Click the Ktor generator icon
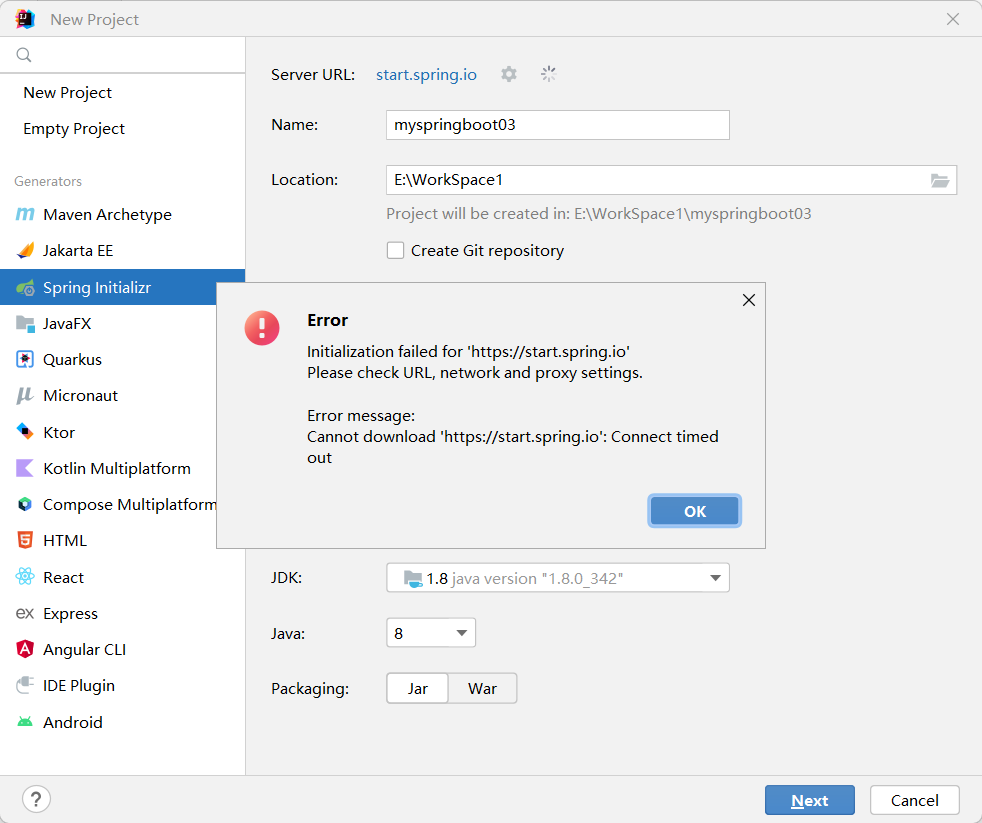982x823 pixels. click(25, 432)
